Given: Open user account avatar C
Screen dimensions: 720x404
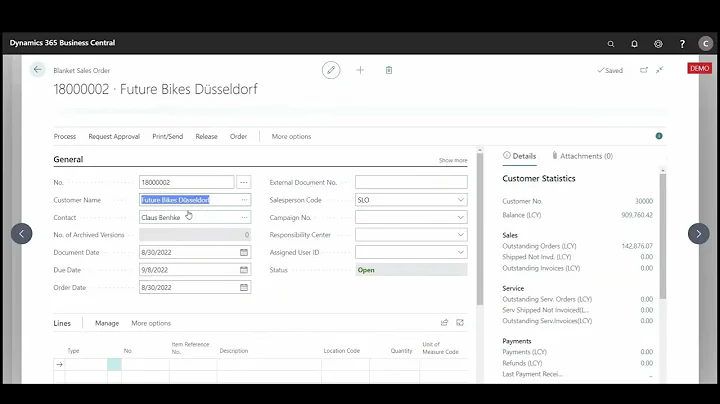Looking at the screenshot, I should pyautogui.click(x=706, y=44).
